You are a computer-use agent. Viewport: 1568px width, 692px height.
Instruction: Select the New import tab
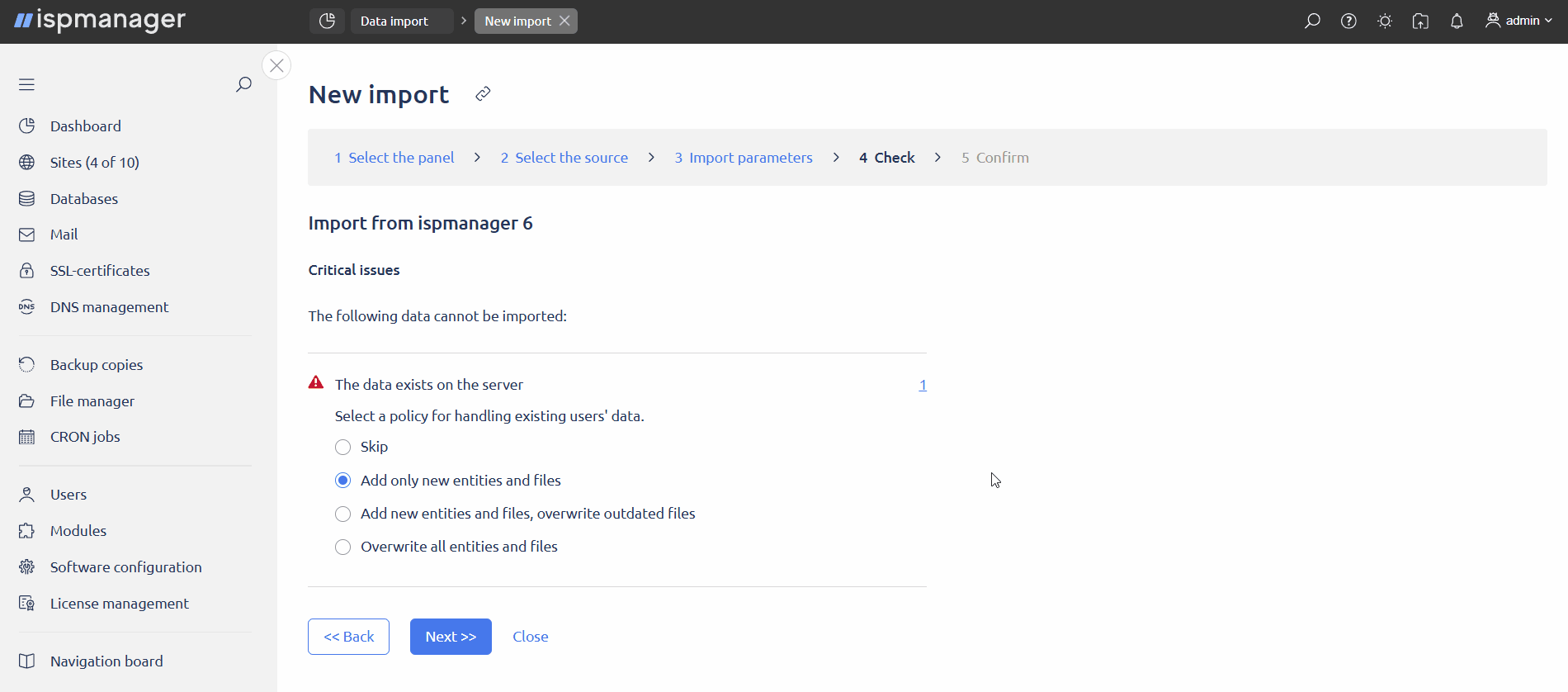click(517, 21)
